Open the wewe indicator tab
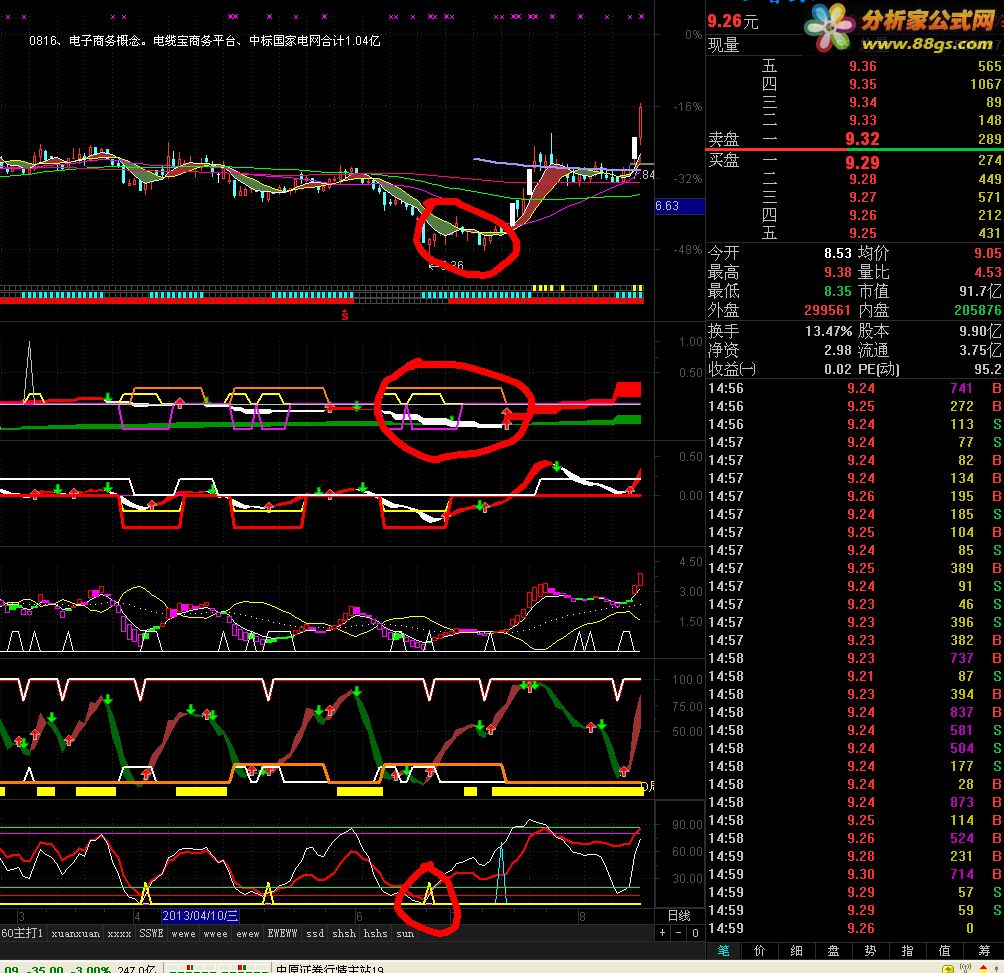Image resolution: width=1004 pixels, height=973 pixels. click(184, 933)
